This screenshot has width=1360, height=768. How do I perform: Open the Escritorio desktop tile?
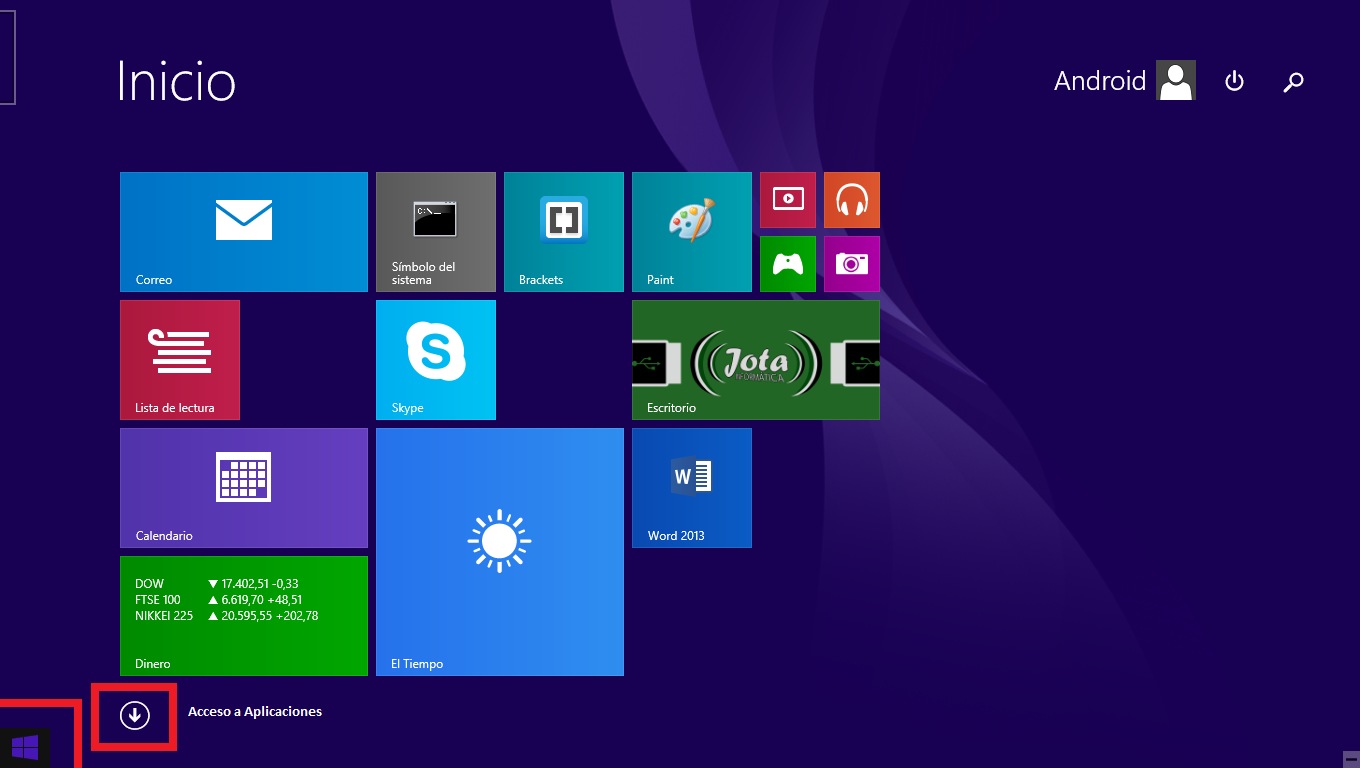point(755,359)
